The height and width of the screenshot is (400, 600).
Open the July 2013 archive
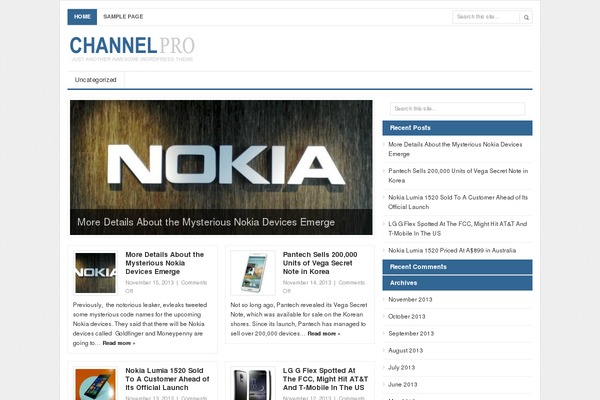pyautogui.click(x=401, y=367)
